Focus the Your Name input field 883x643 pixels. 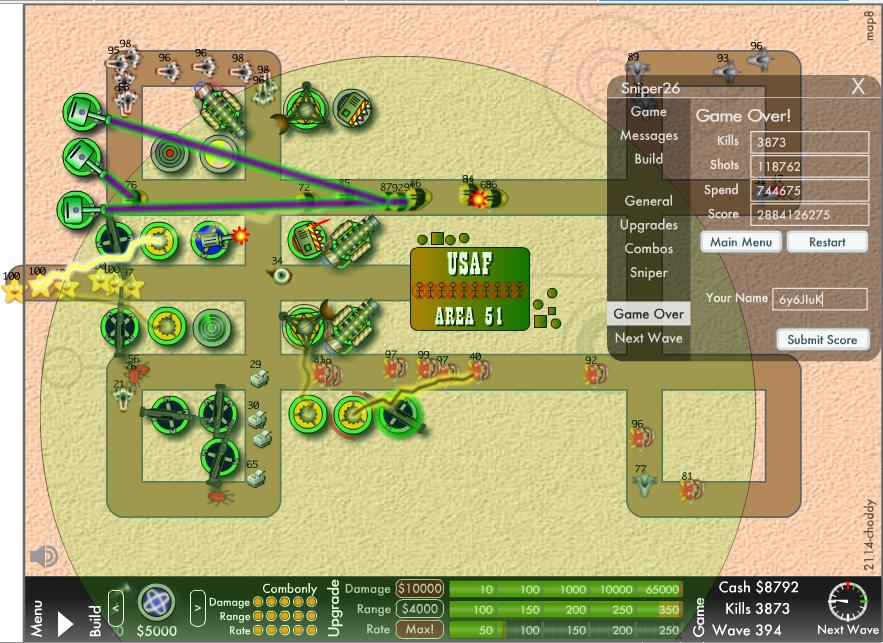coord(819,299)
